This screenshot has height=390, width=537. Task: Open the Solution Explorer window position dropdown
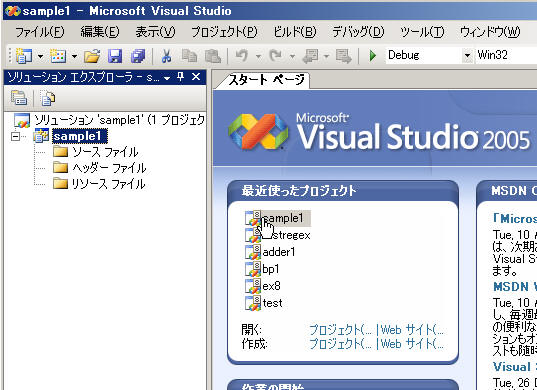[x=167, y=78]
